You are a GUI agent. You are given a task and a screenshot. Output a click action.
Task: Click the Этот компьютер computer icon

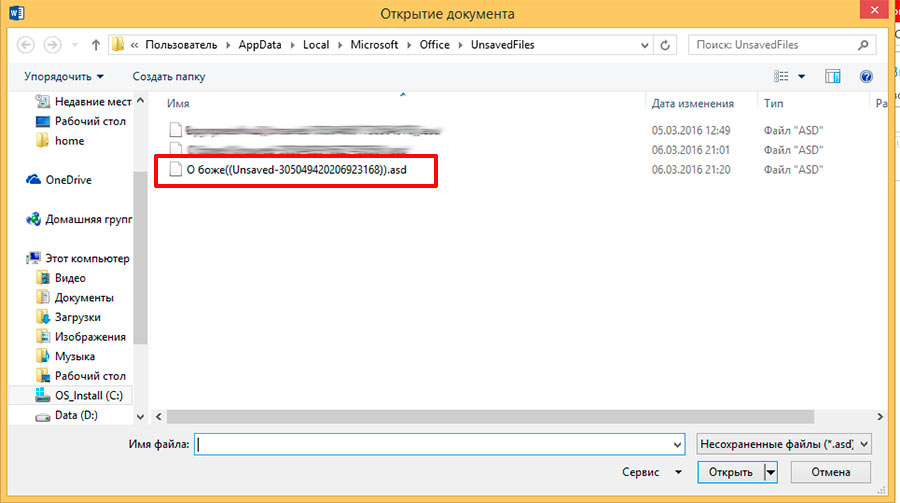pyautogui.click(x=34, y=258)
